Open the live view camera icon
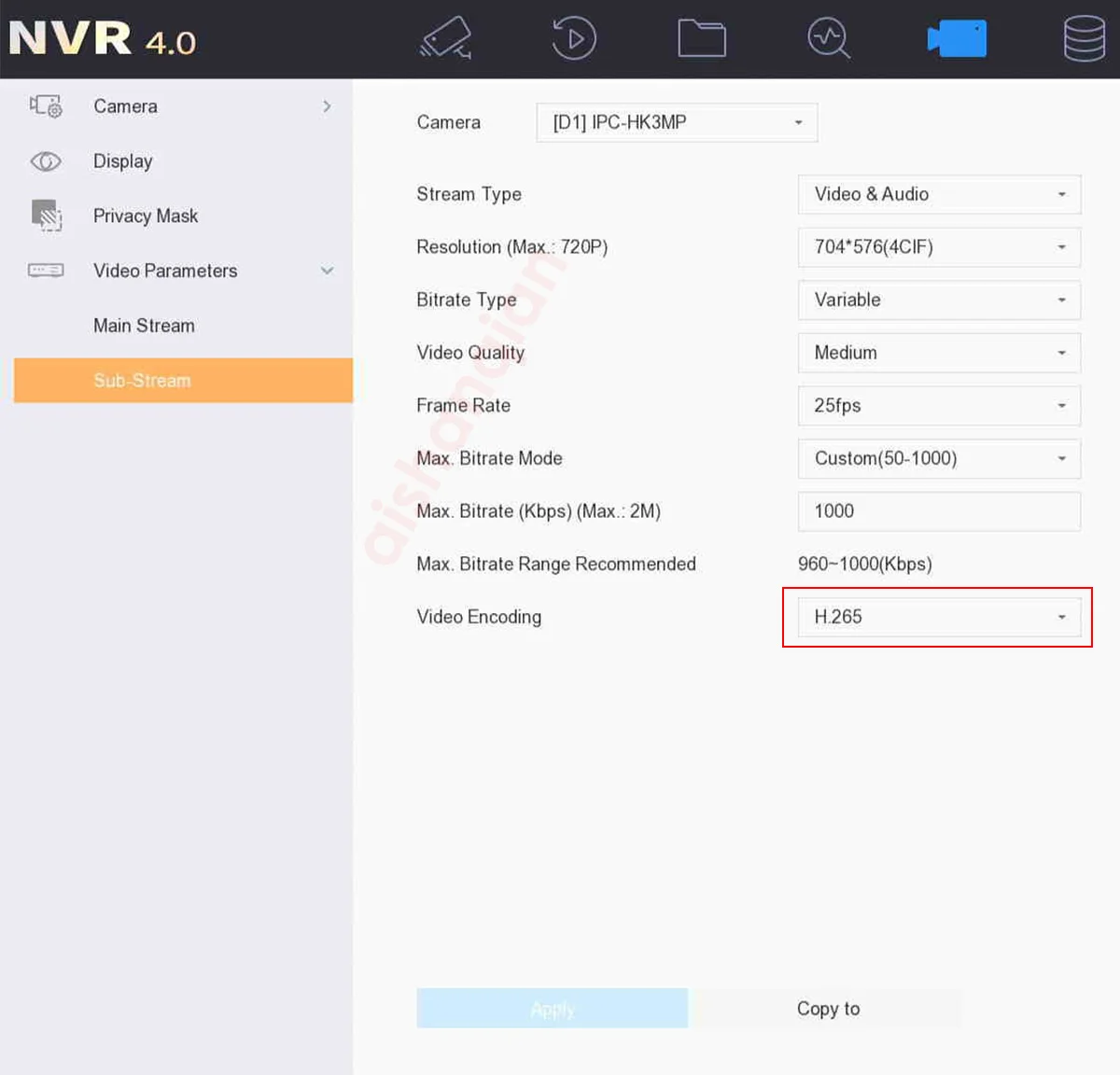This screenshot has width=1120, height=1075. pos(446,39)
